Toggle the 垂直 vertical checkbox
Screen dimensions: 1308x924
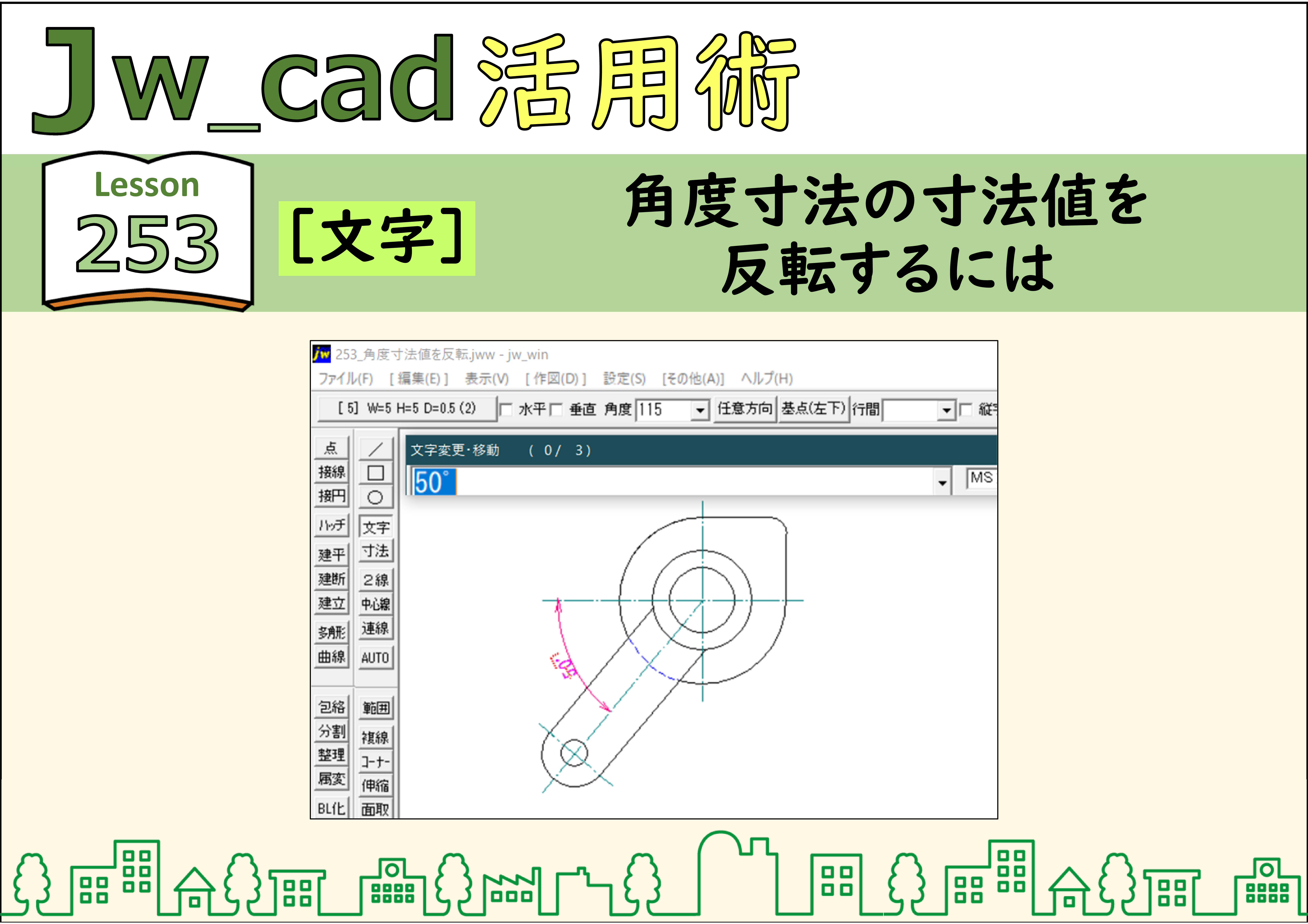pos(556,410)
